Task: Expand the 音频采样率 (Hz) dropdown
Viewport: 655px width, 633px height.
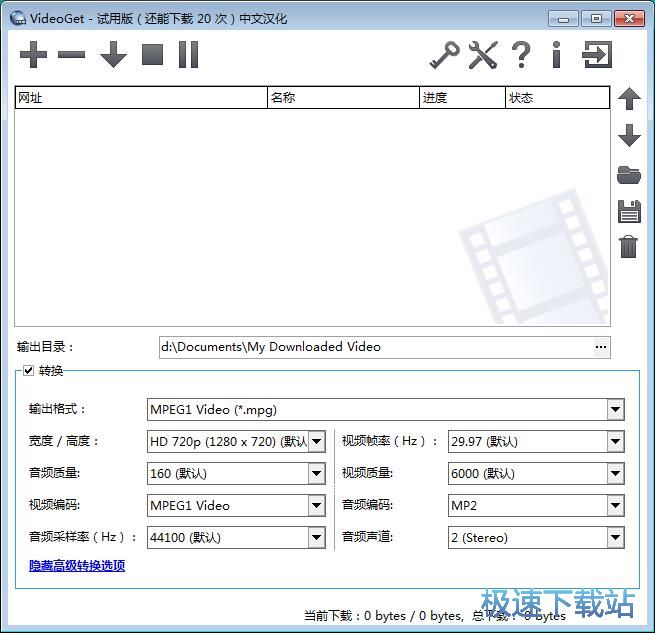Action: [317, 537]
